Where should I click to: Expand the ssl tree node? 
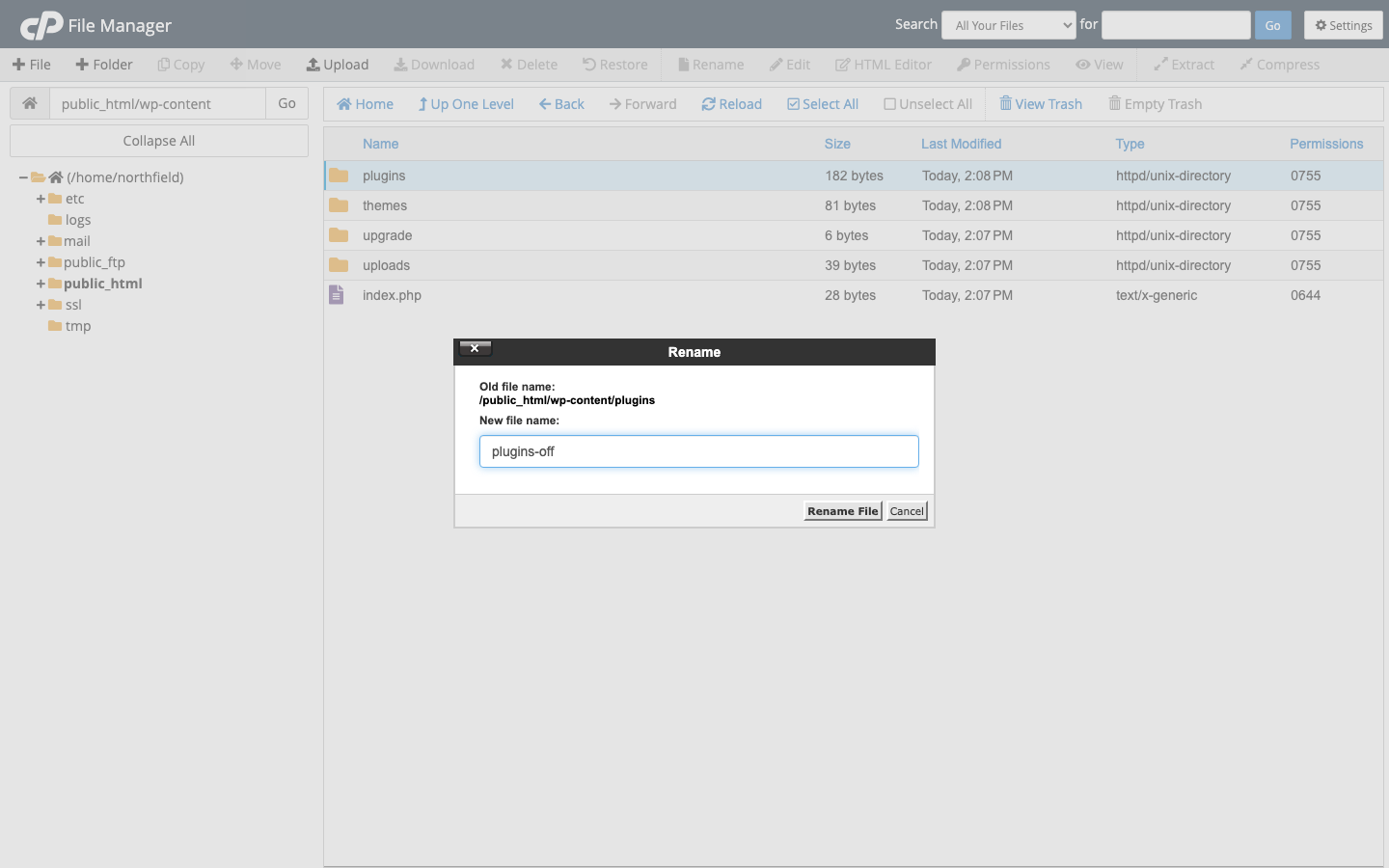tap(41, 305)
